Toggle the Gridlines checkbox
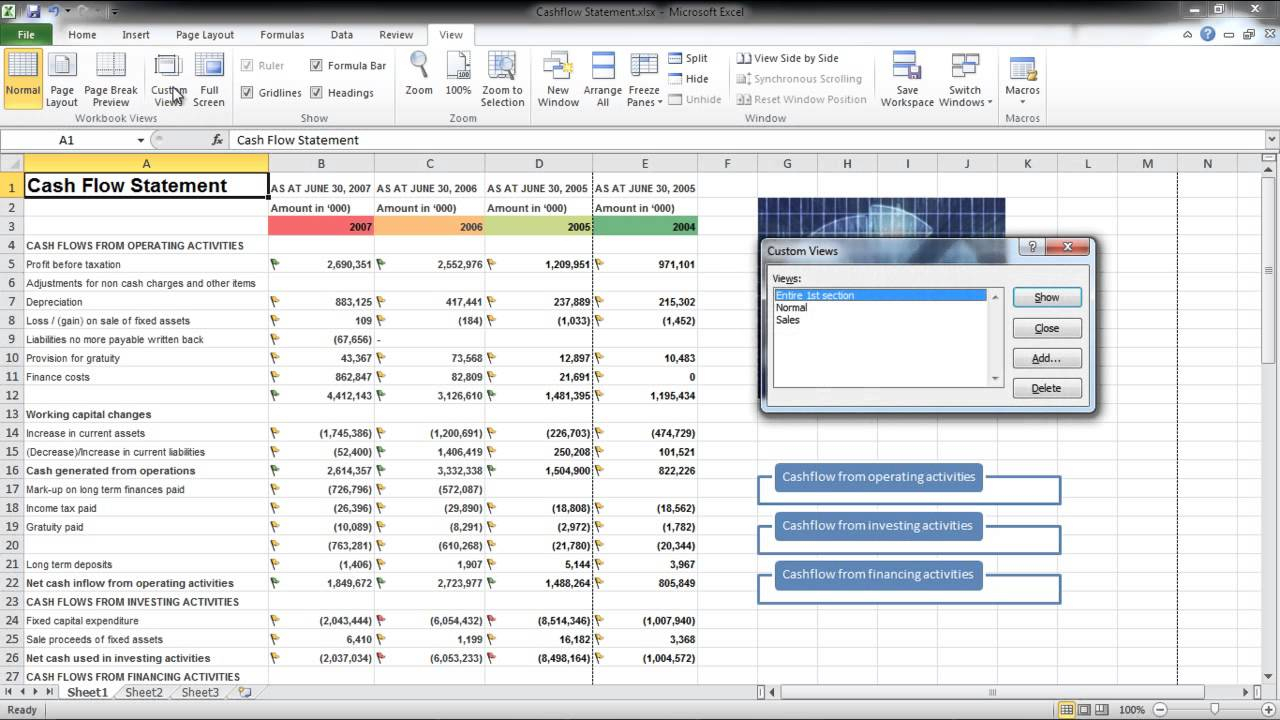This screenshot has height=720, width=1280. [x=247, y=93]
